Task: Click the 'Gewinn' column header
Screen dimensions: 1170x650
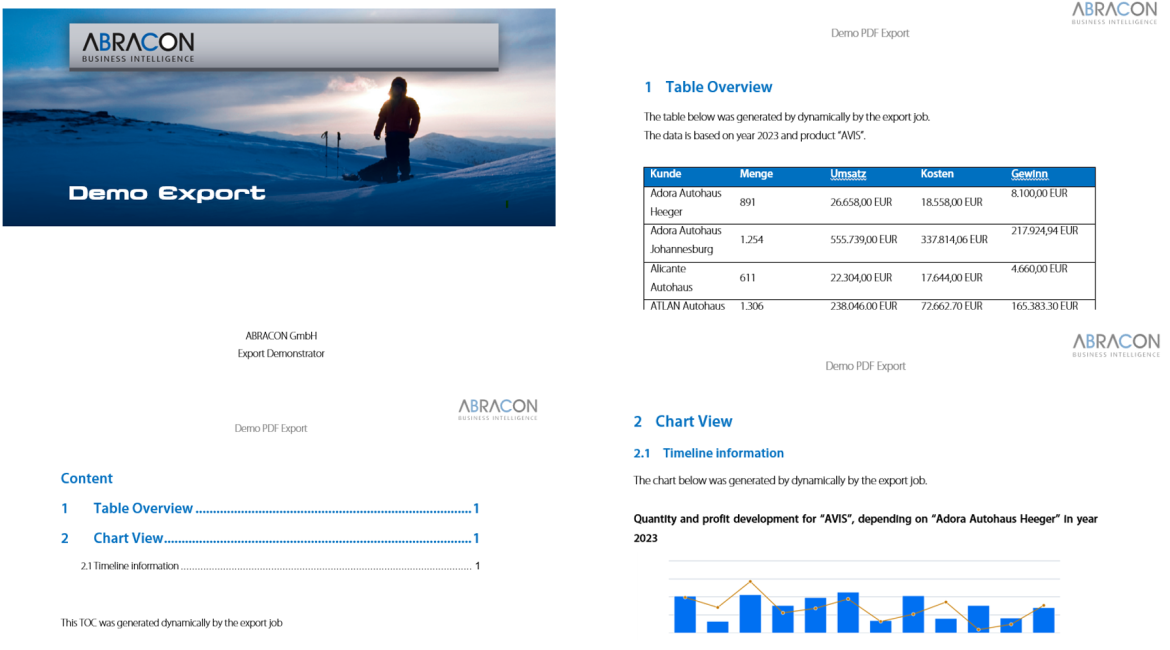Action: [1029, 174]
